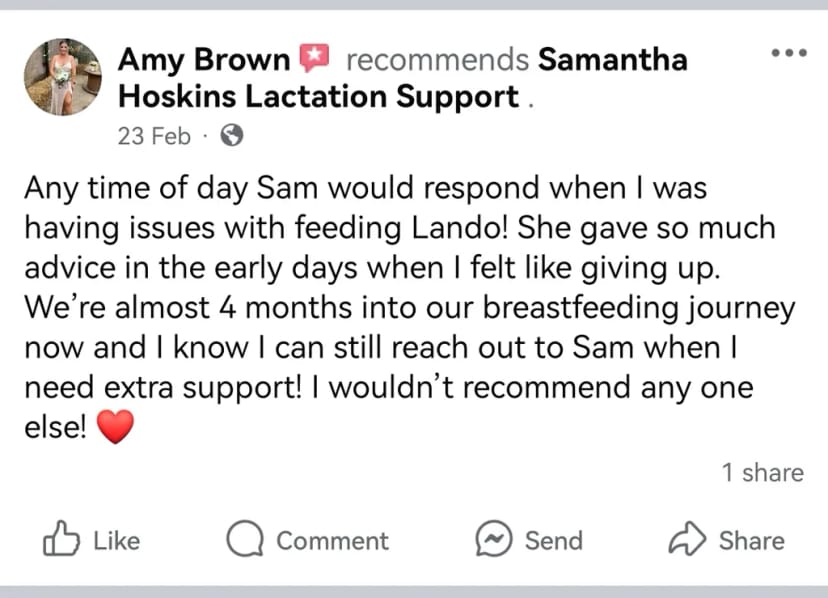This screenshot has width=828, height=598.
Task: Open Samantha Hoskins Lactation Support page
Action: [403, 78]
